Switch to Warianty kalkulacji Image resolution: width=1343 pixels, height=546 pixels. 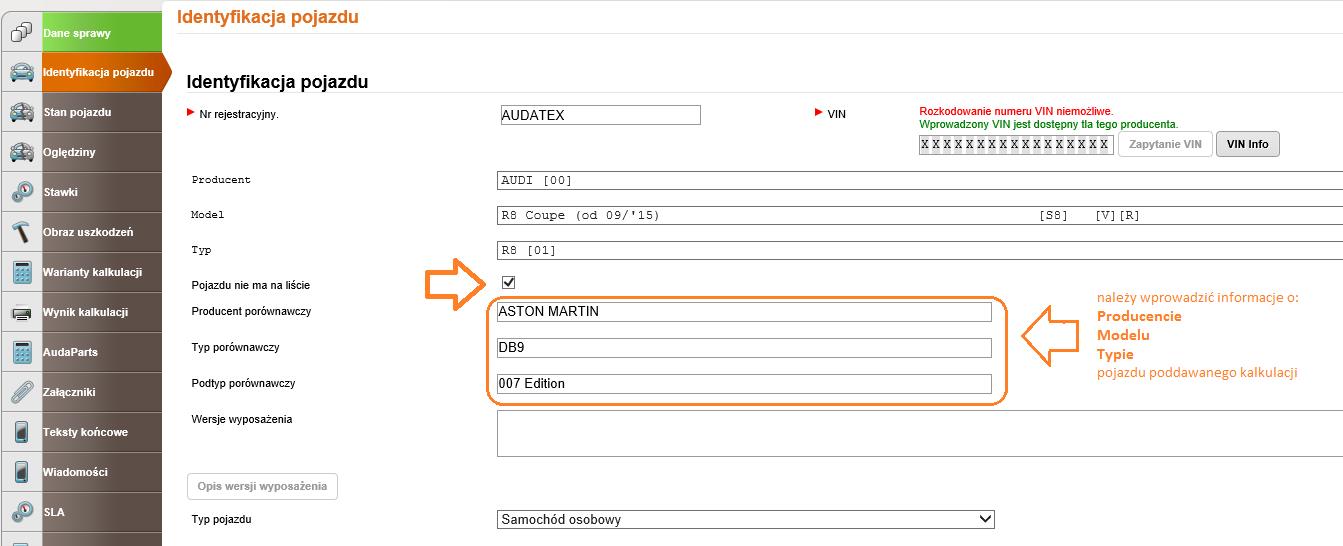point(101,272)
